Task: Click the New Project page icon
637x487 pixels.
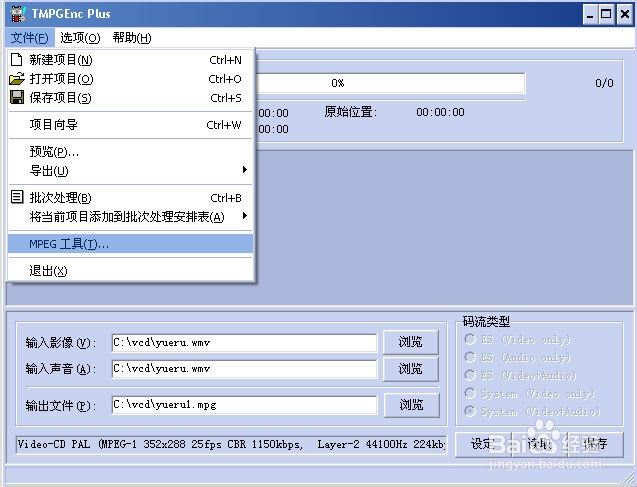Action: coord(16,60)
